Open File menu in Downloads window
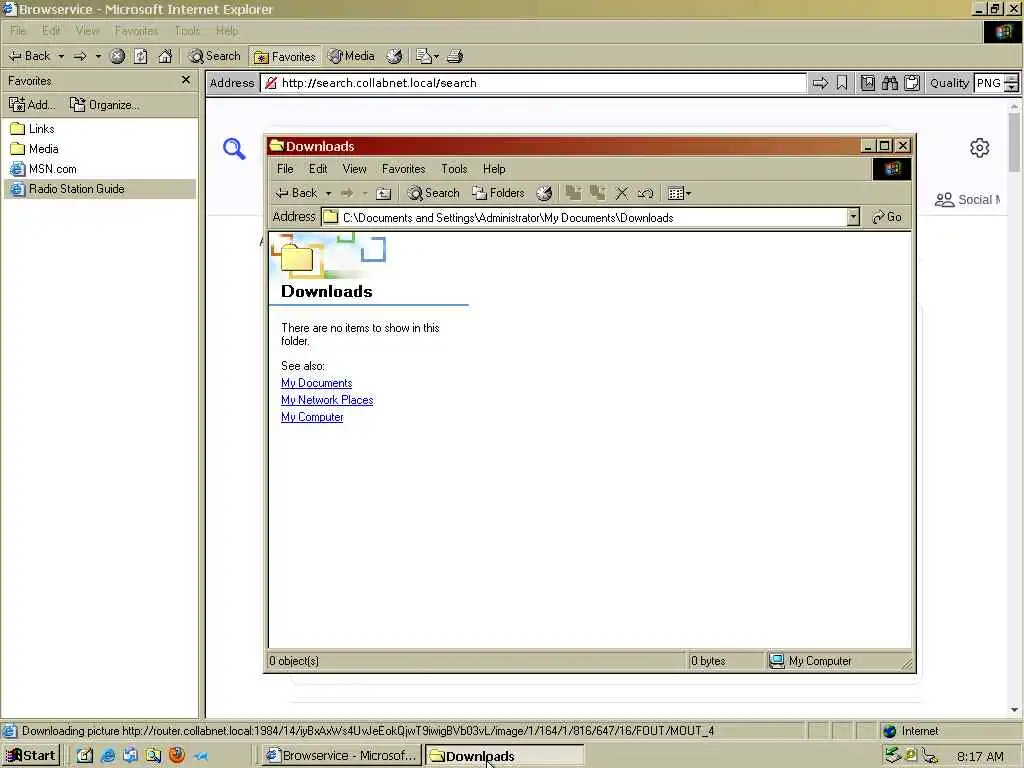The height and width of the screenshot is (768, 1024). point(285,169)
